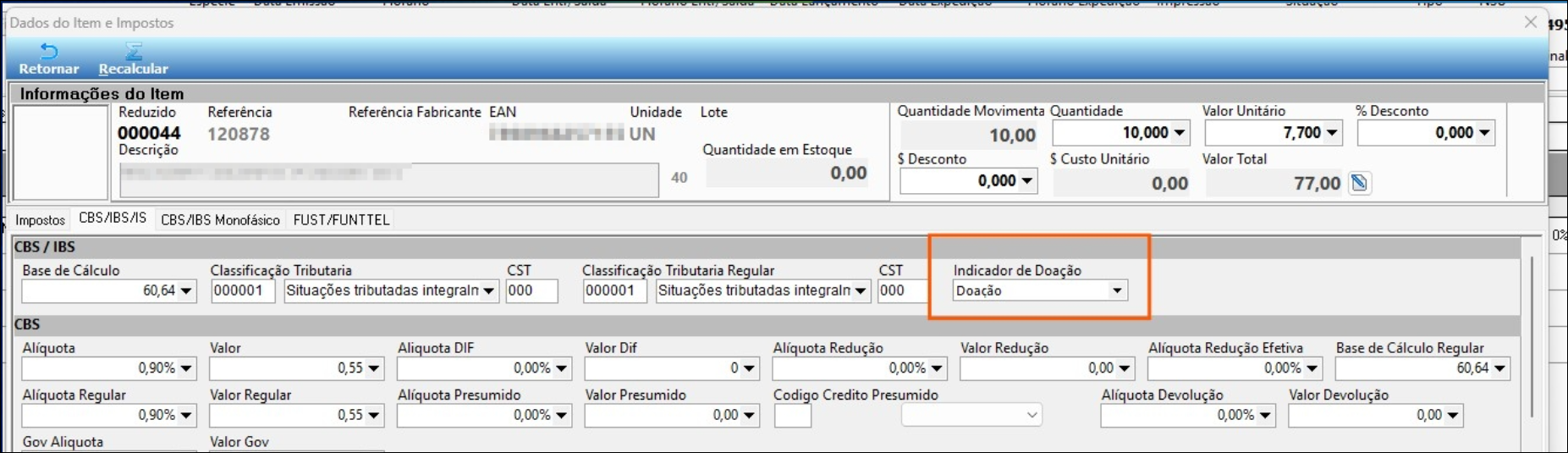Select the FUST/FUNTTEL tab
The width and height of the screenshot is (1568, 453).
pyautogui.click(x=341, y=220)
